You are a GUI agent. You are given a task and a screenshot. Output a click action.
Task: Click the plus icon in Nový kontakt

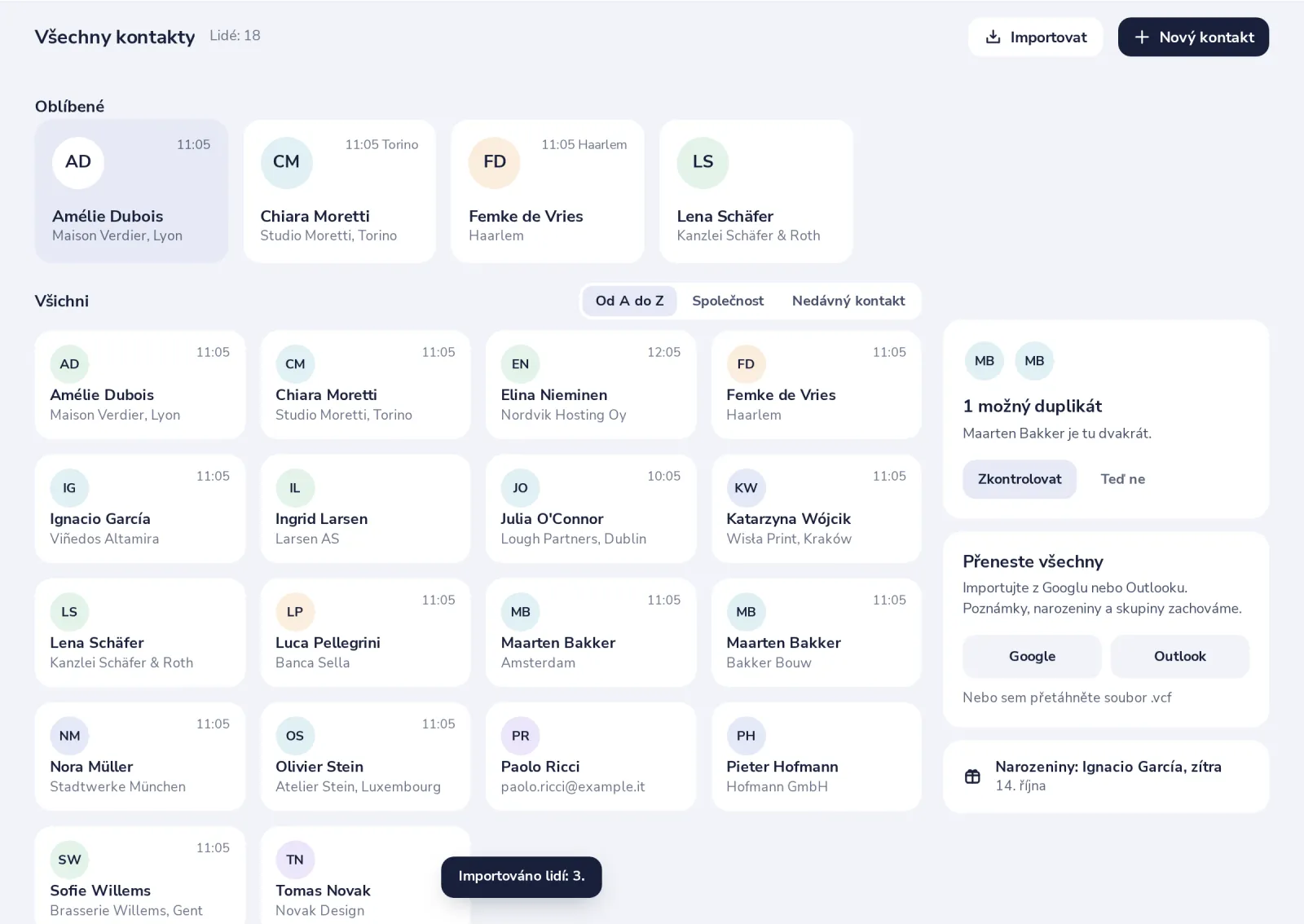[1142, 37]
